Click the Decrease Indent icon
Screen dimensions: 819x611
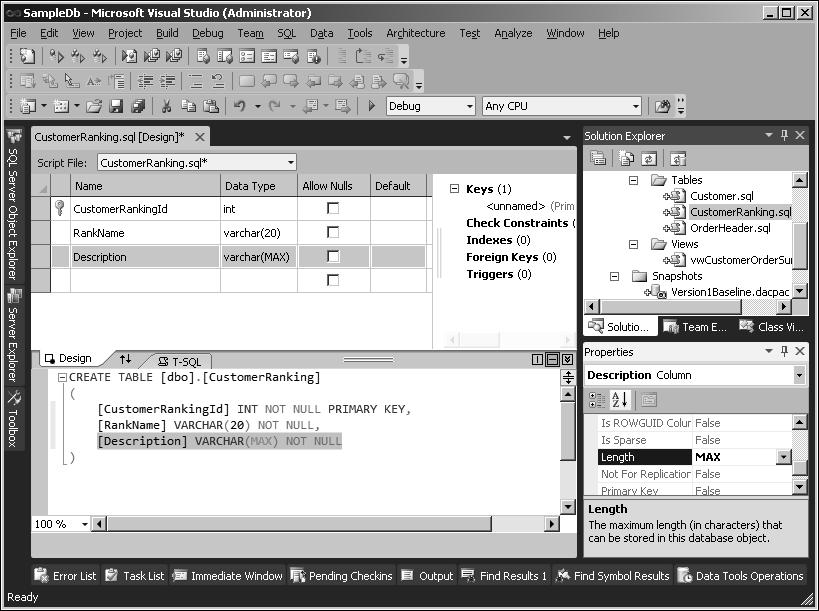(x=145, y=81)
